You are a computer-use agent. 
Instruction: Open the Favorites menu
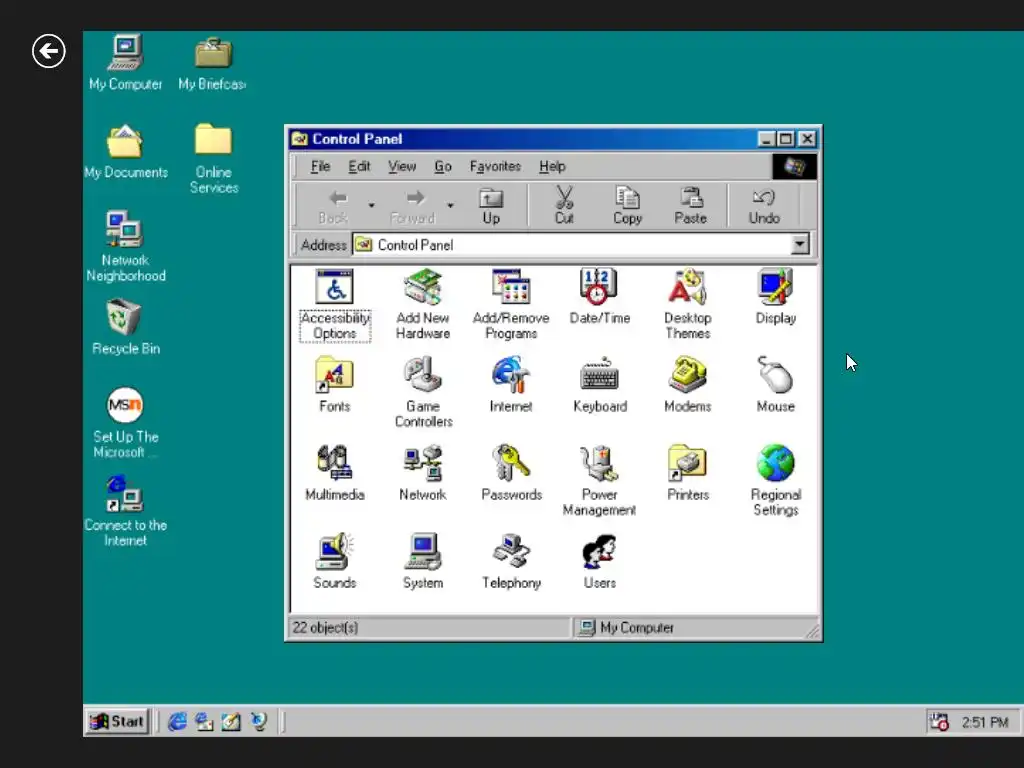(x=495, y=167)
